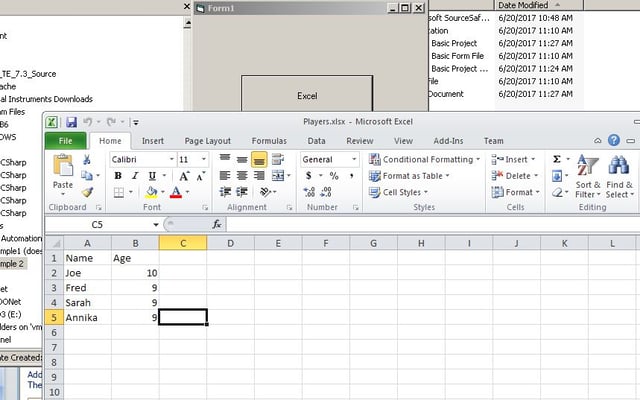The width and height of the screenshot is (640, 400).
Task: Open the Calibri font name dropdown
Action: coord(172,159)
